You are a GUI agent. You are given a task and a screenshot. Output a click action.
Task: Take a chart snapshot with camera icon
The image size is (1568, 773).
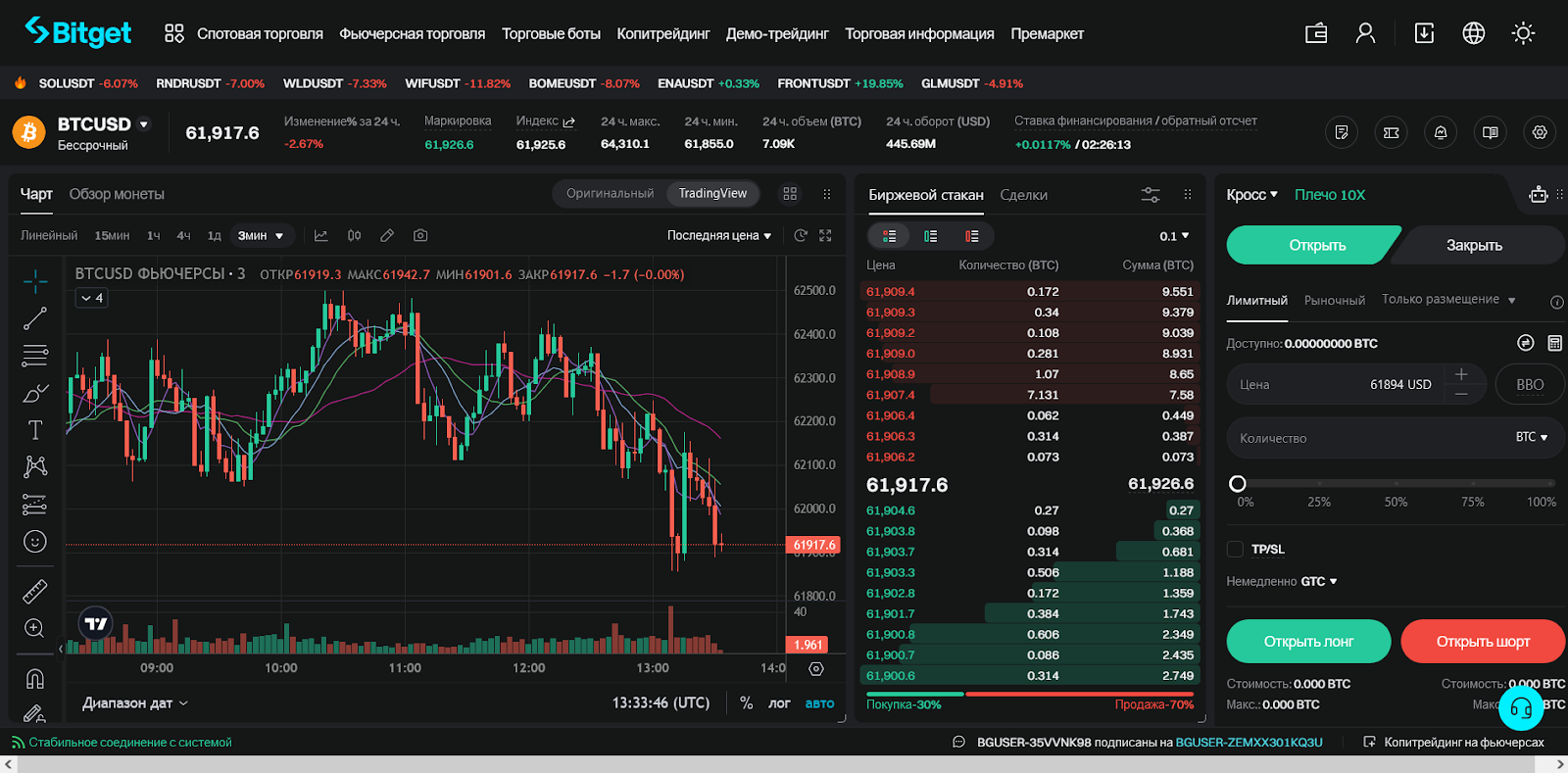click(x=420, y=235)
